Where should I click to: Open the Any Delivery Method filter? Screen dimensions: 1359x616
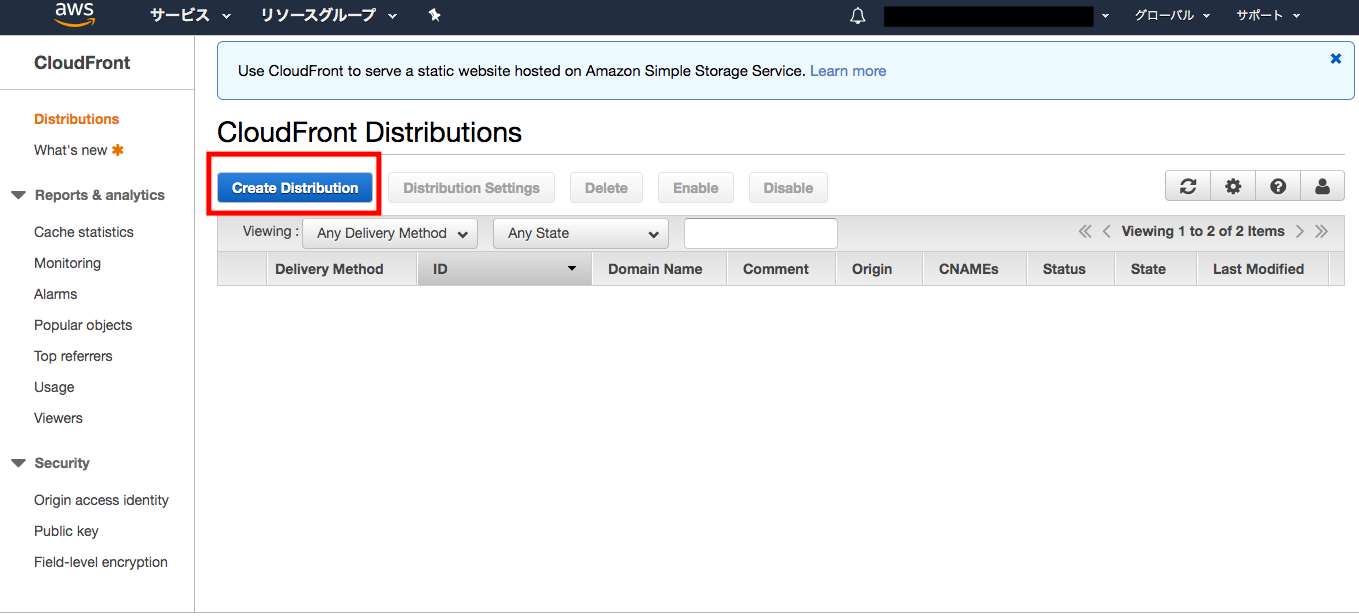pyautogui.click(x=390, y=233)
